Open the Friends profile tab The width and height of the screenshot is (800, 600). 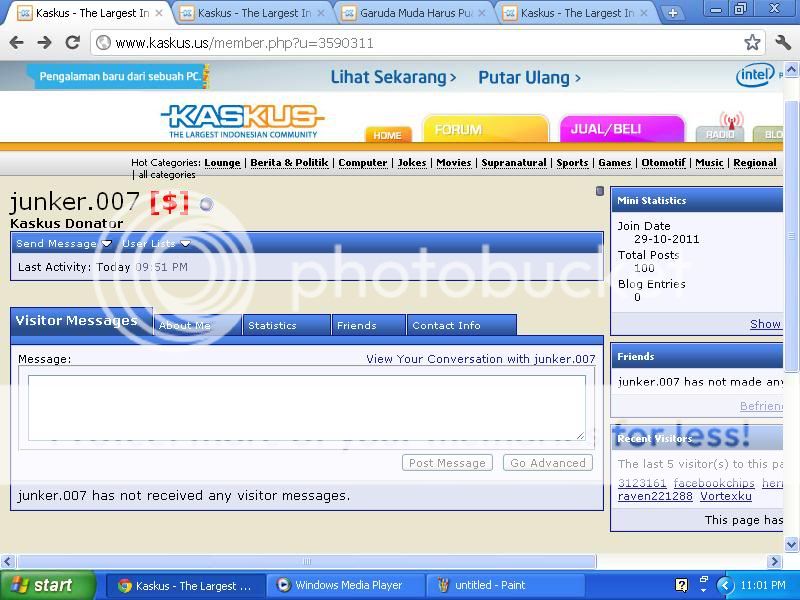[368, 325]
